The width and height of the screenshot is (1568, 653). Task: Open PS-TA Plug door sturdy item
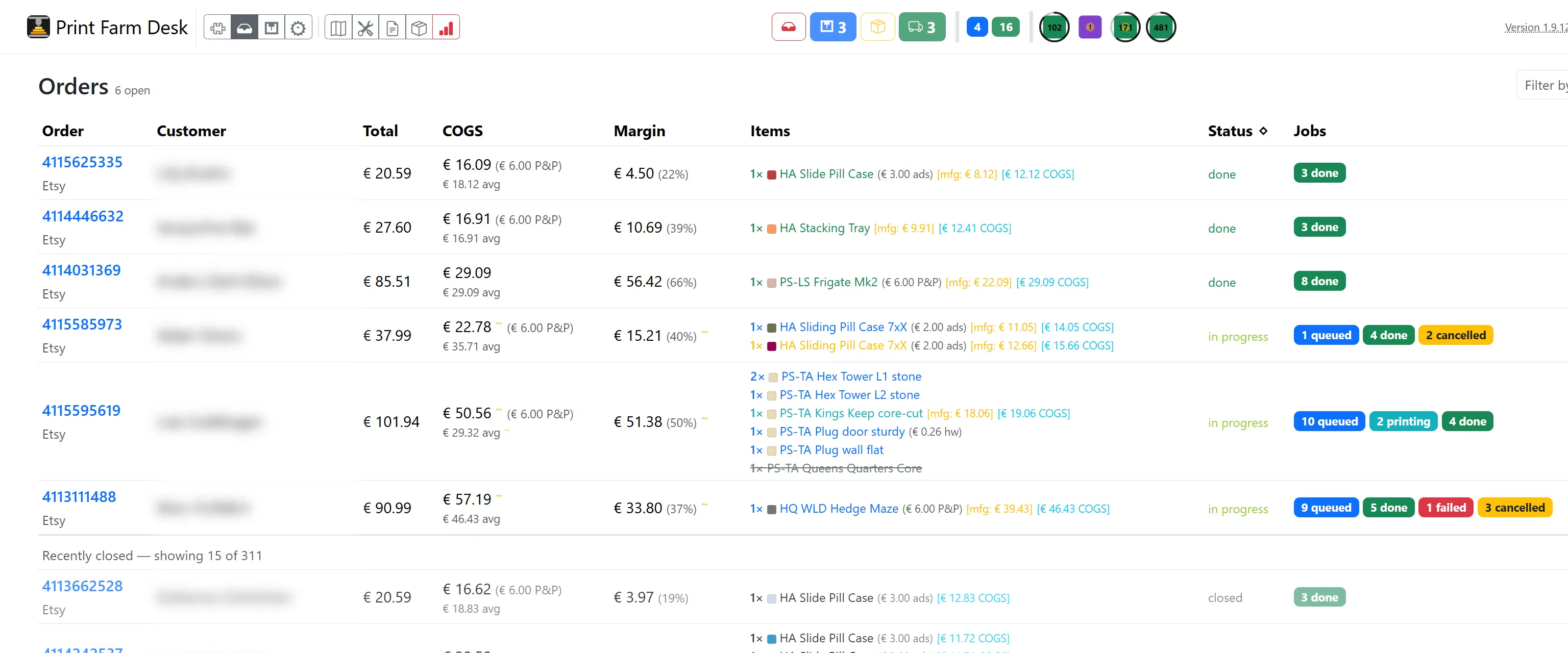click(x=842, y=432)
